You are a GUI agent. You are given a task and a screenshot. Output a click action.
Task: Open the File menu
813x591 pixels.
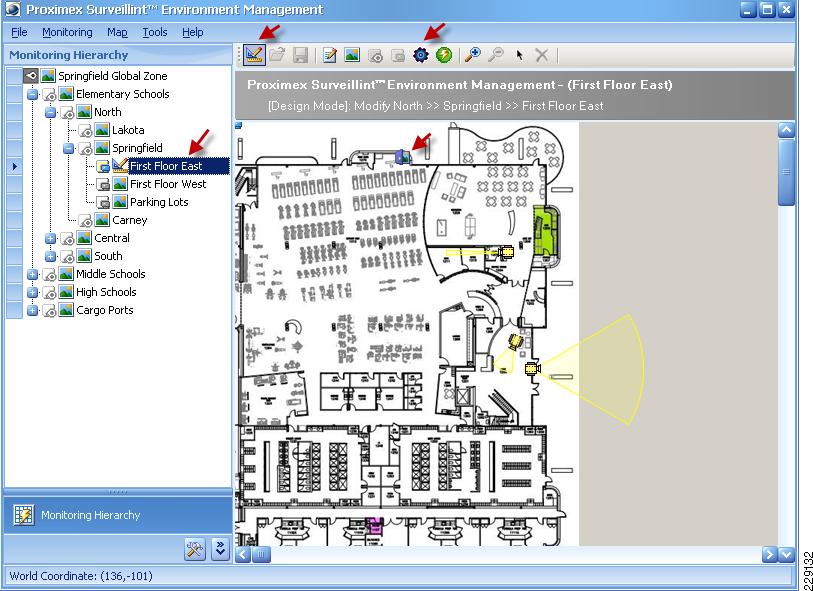coord(19,32)
